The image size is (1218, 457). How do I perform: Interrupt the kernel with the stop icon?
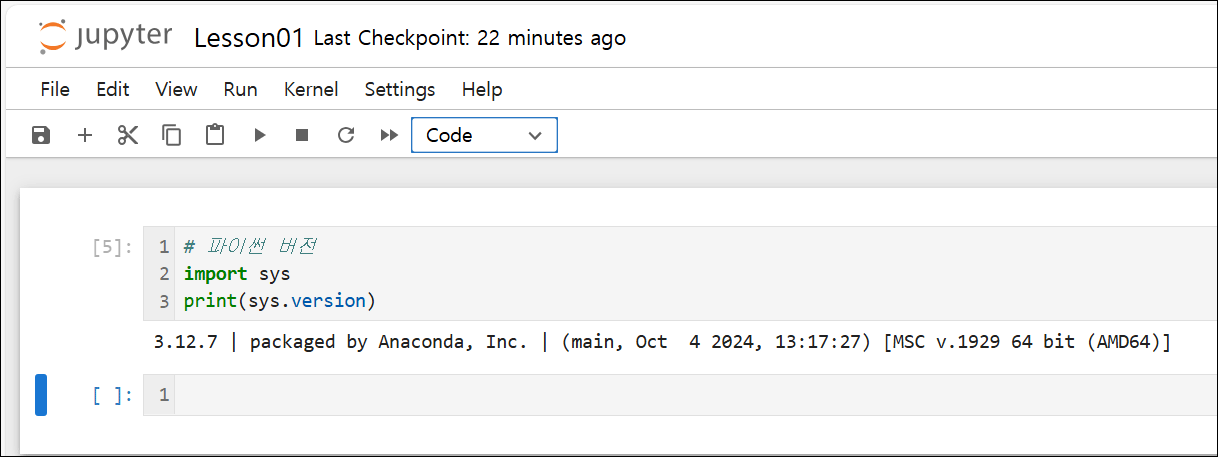point(302,135)
